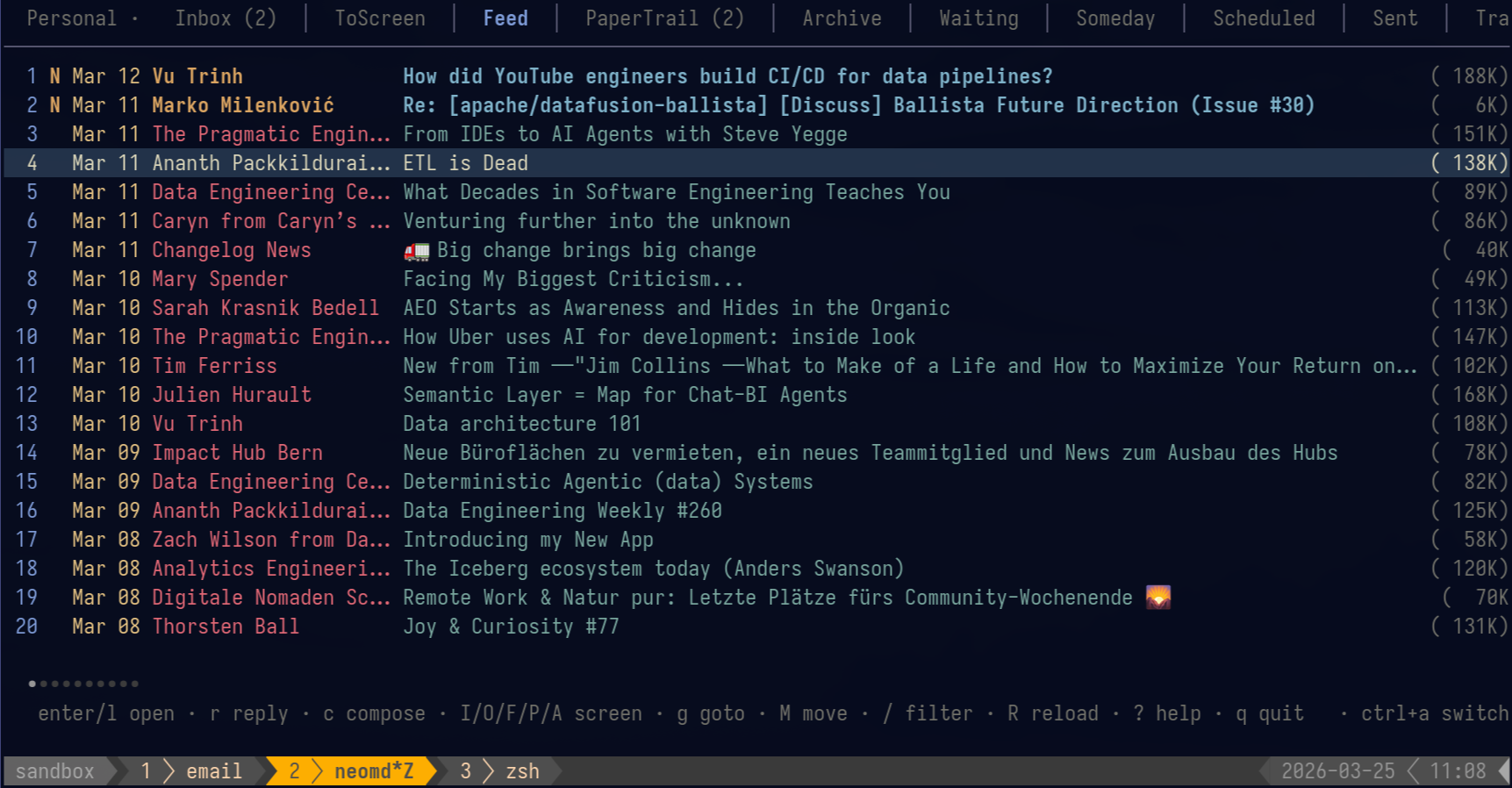Click the 'r reply' shortcut hint
This screenshot has width=1512, height=788.
(x=252, y=713)
